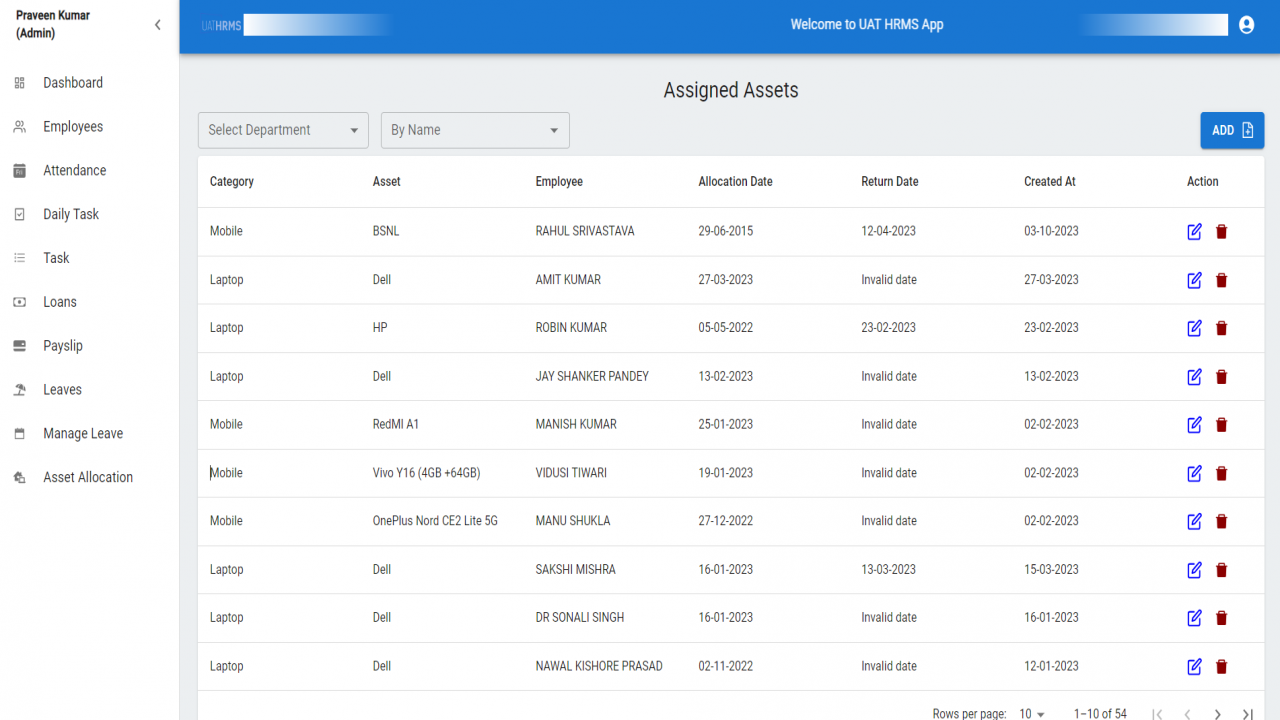The width and height of the screenshot is (1280, 720).
Task: Change the rows per page dropdown
Action: 1032,714
